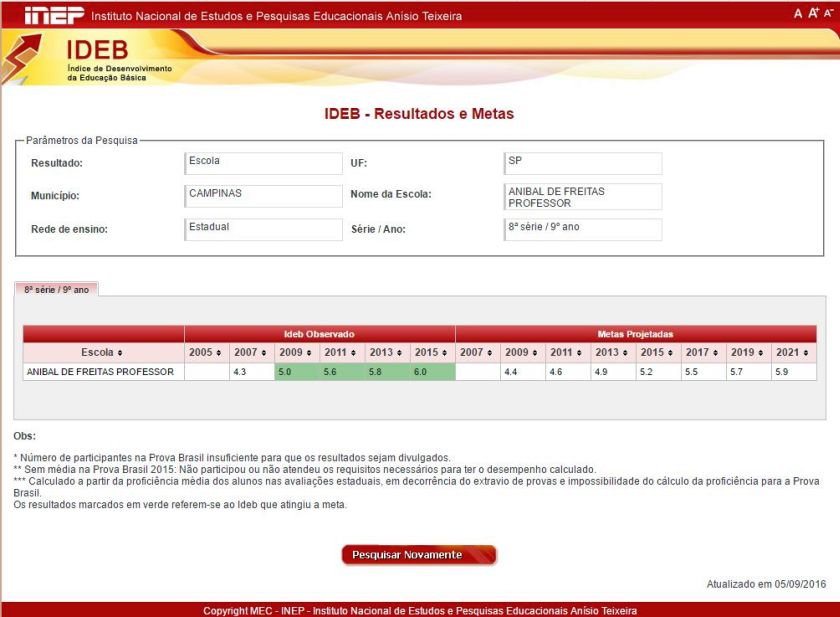Increase font size with A+
Image resolution: width=840 pixels, height=617 pixels.
pyautogui.click(x=813, y=13)
